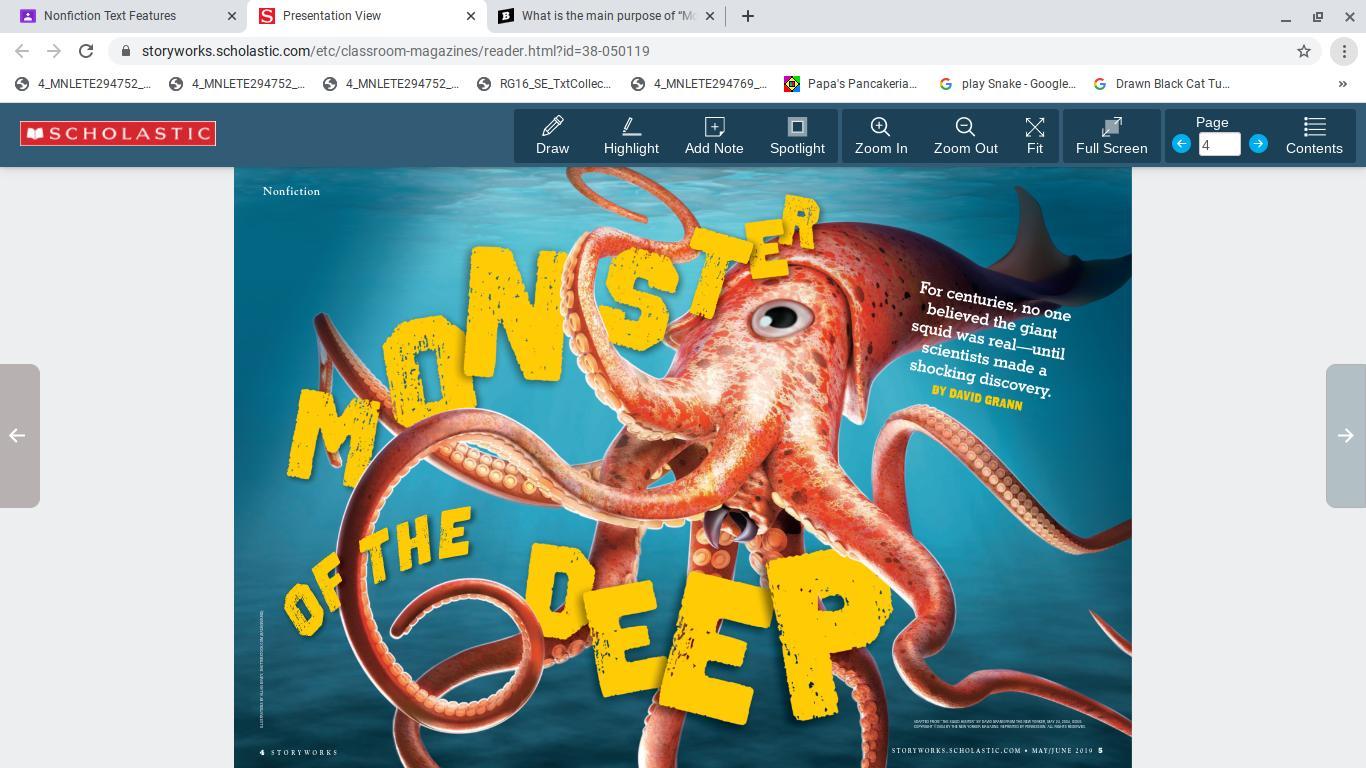1366x768 pixels.
Task: Activate the Highlight tool
Action: pyautogui.click(x=631, y=135)
